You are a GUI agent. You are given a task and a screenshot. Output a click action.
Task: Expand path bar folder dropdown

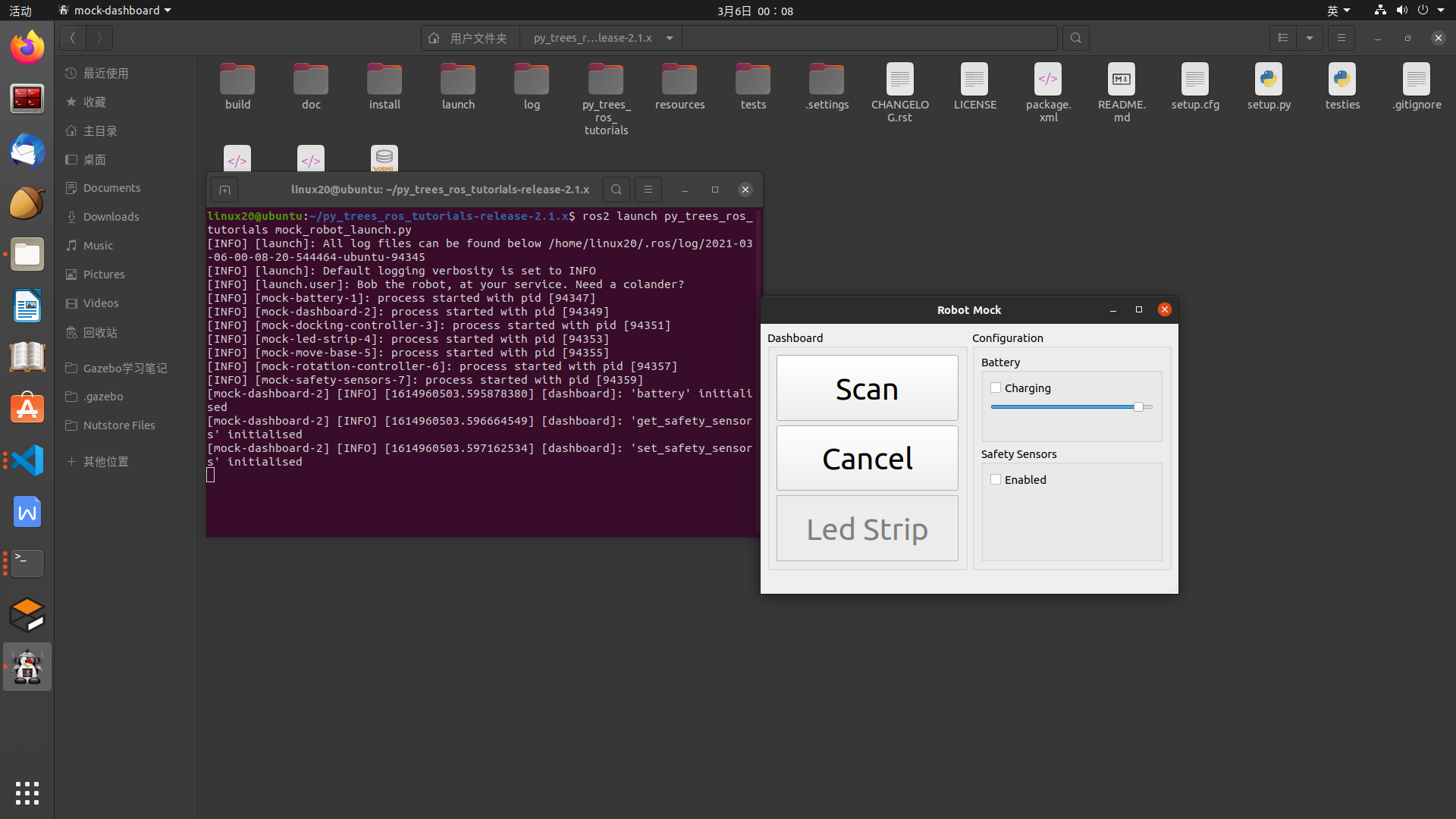(670, 38)
